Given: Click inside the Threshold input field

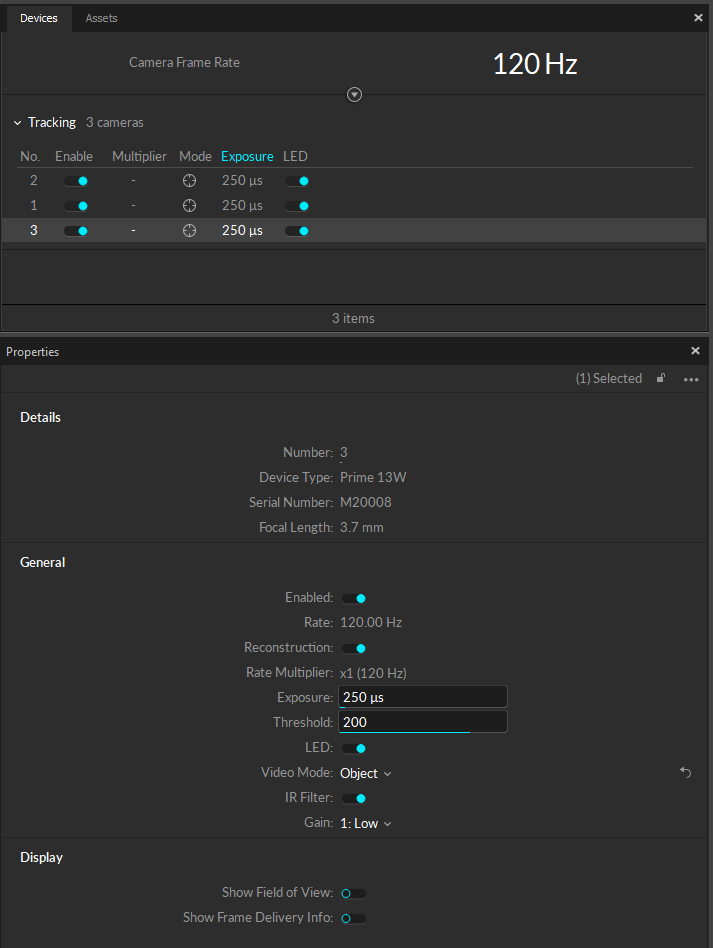Looking at the screenshot, I should coord(422,722).
